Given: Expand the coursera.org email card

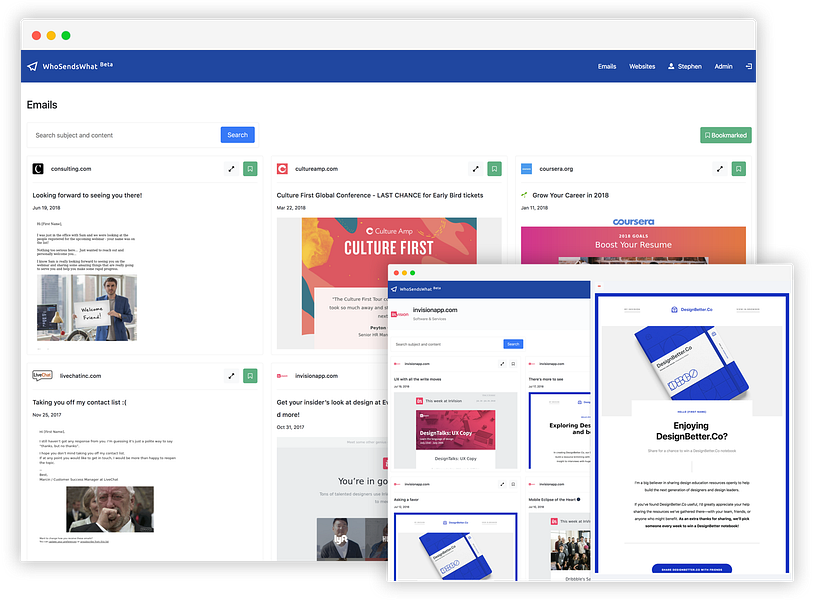Looking at the screenshot, I should pos(720,169).
